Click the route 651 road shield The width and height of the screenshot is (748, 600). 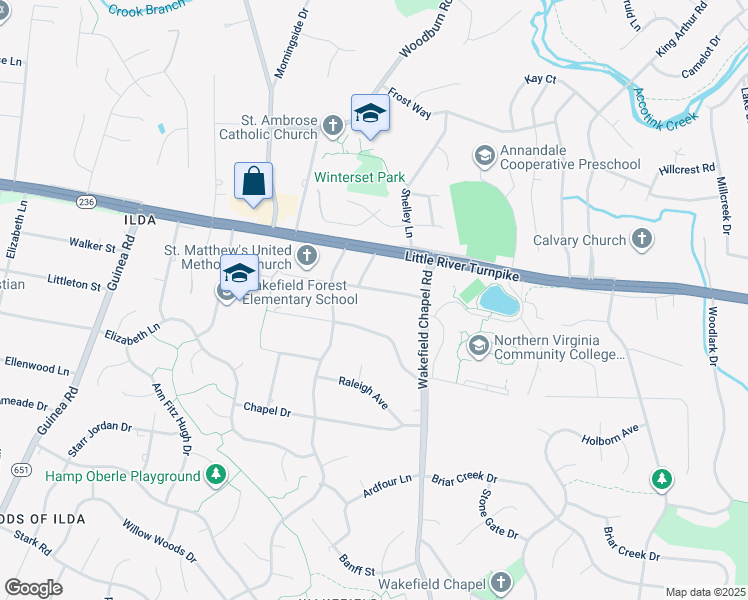pos(21,469)
